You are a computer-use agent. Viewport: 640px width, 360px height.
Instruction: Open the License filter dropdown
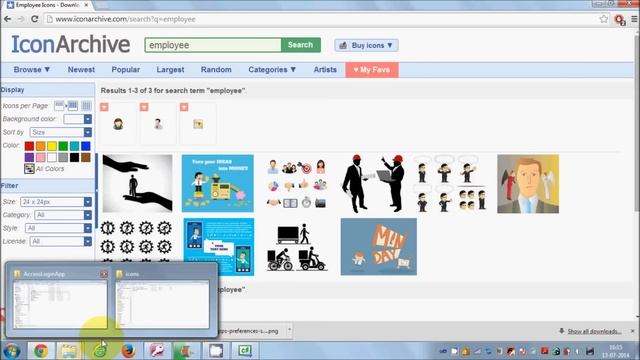(60, 241)
